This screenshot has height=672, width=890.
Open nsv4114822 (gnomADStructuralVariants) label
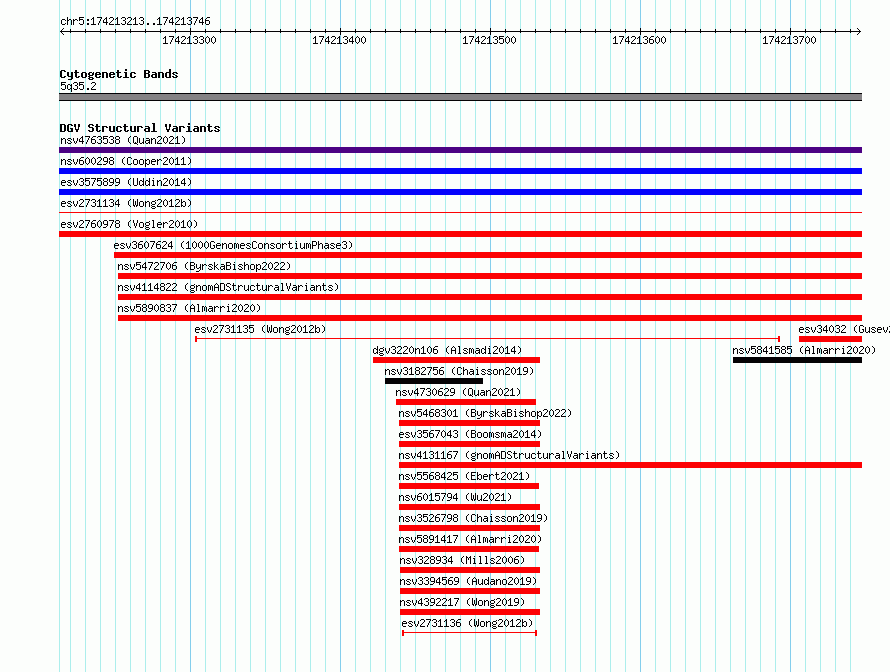click(x=228, y=287)
